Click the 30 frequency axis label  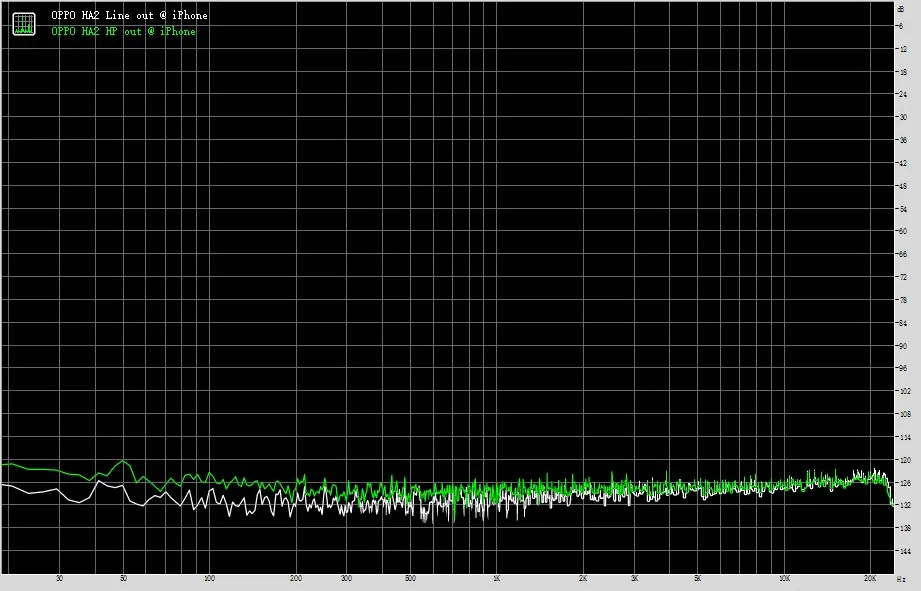tap(59, 579)
